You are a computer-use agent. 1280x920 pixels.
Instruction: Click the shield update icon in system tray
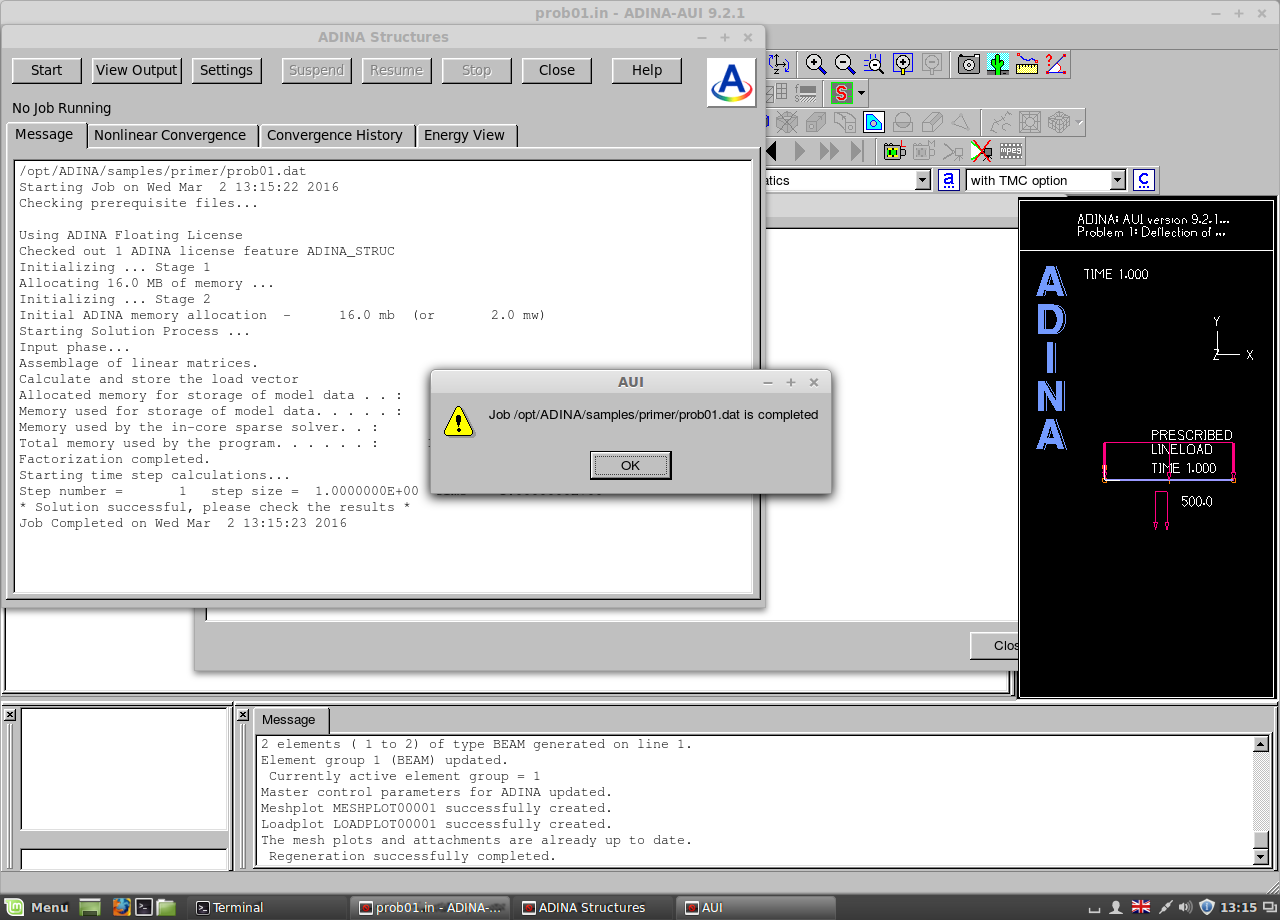tap(1207, 907)
